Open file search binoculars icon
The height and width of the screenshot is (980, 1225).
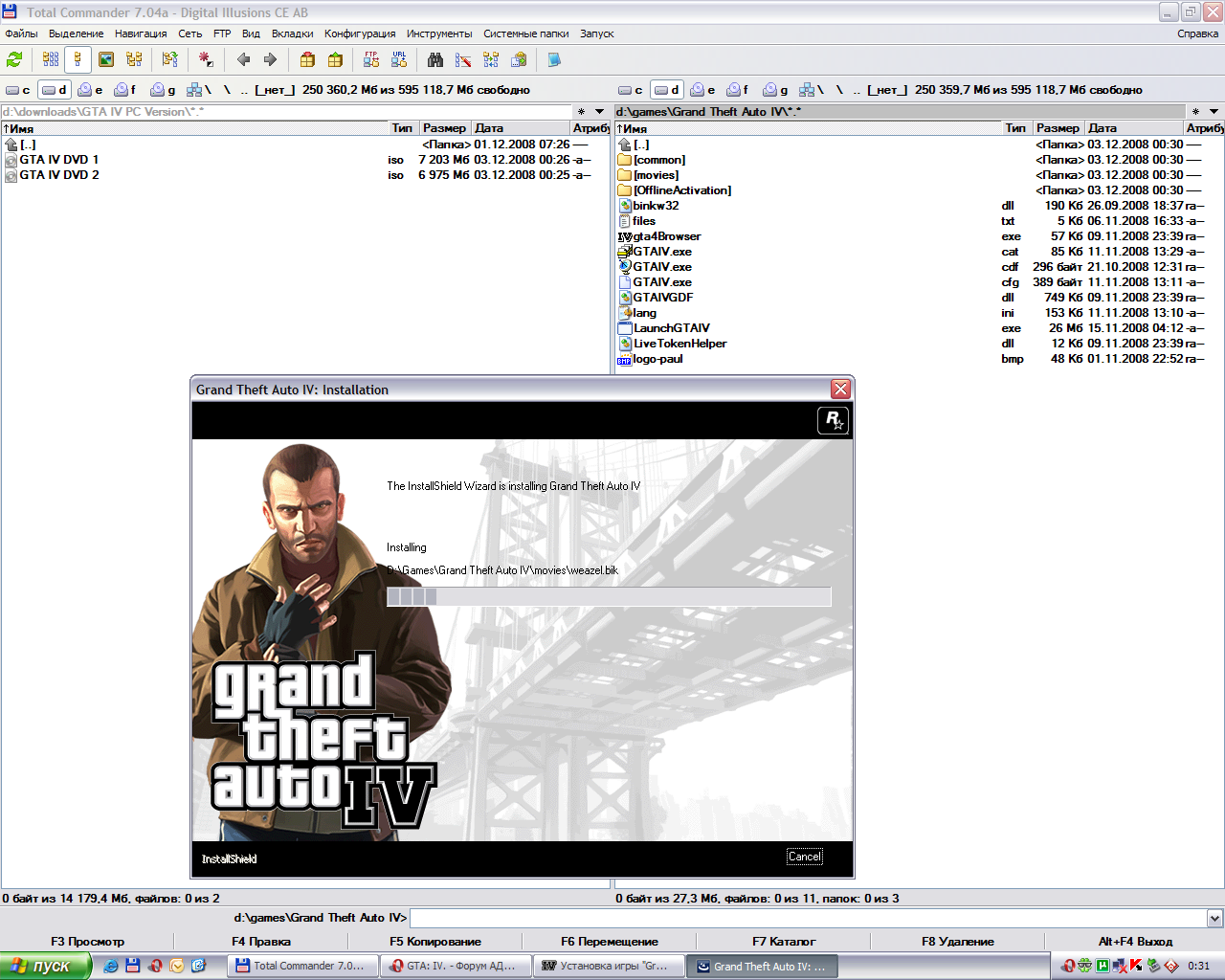[x=435, y=59]
